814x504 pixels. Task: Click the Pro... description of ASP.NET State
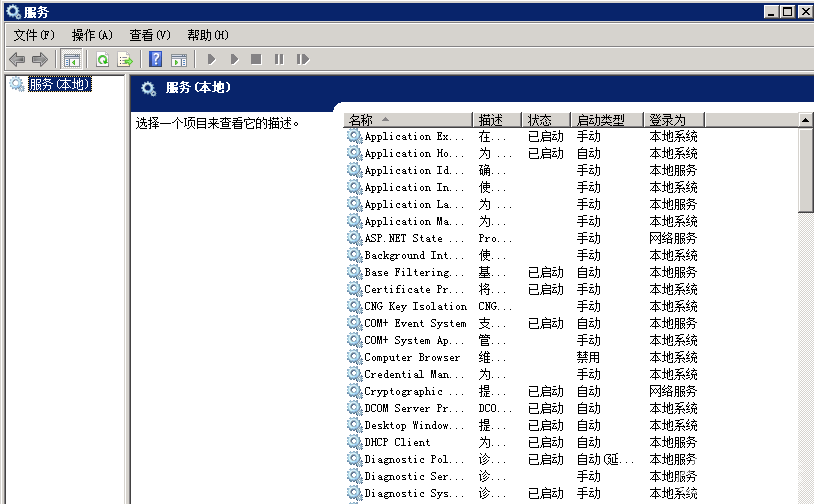pos(495,238)
